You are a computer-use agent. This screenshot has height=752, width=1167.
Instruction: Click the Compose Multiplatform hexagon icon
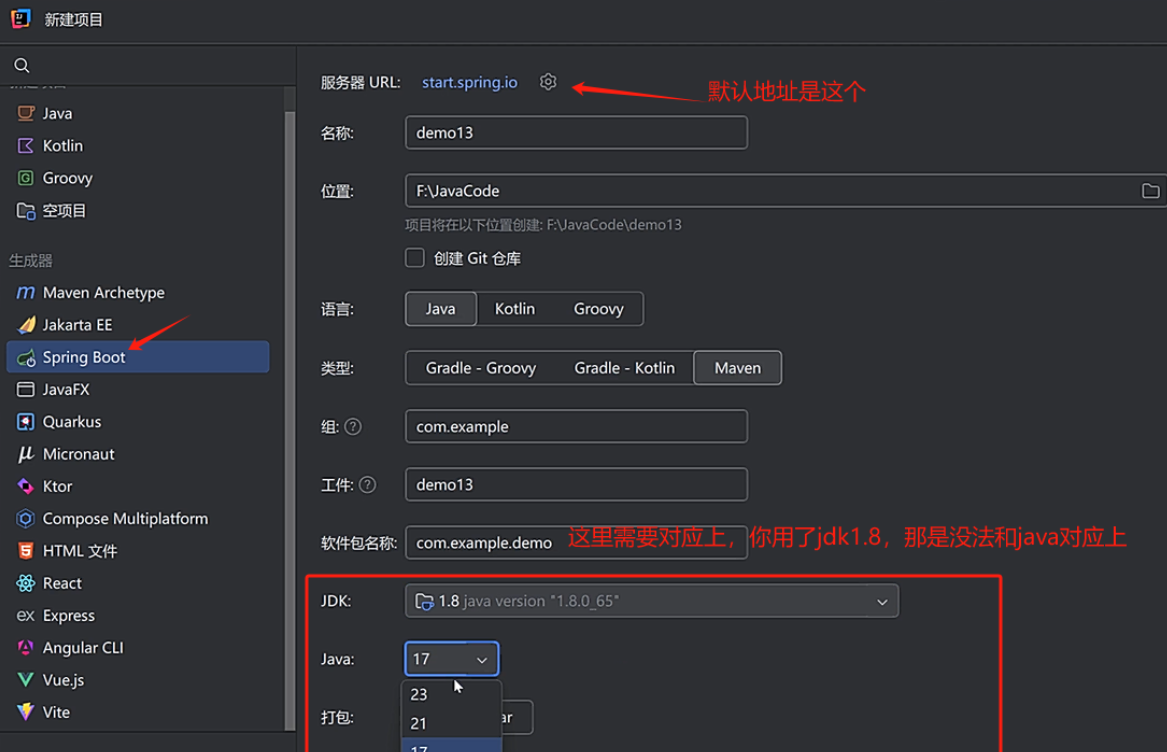click(x=25, y=518)
